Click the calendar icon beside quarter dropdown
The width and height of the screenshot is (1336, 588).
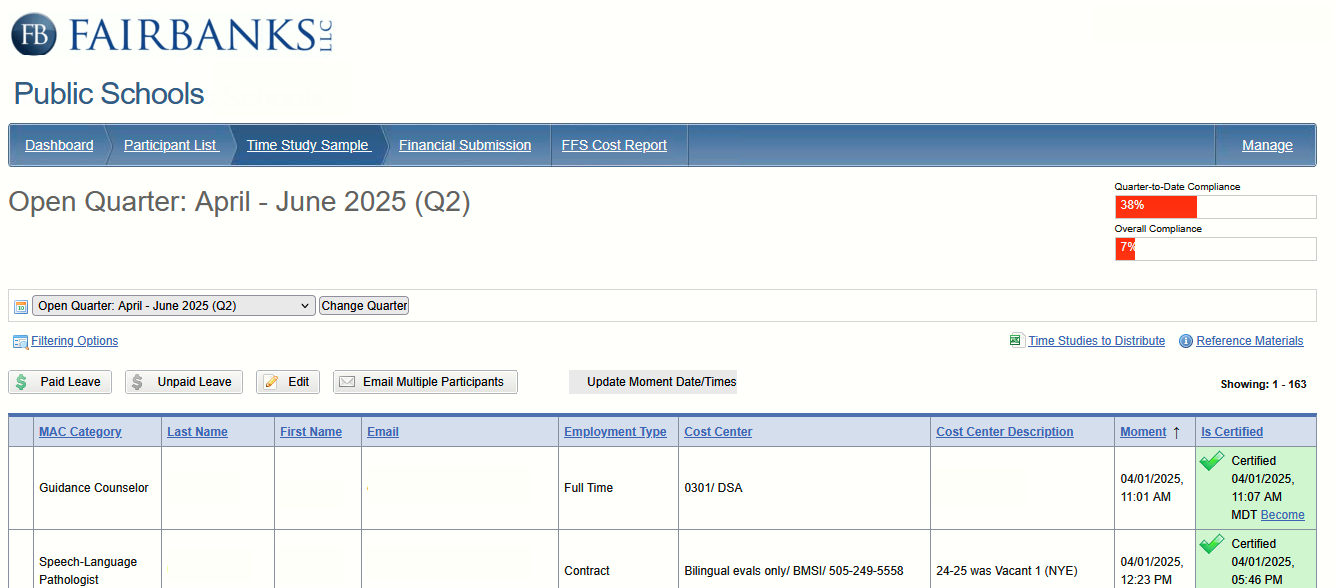(21, 306)
